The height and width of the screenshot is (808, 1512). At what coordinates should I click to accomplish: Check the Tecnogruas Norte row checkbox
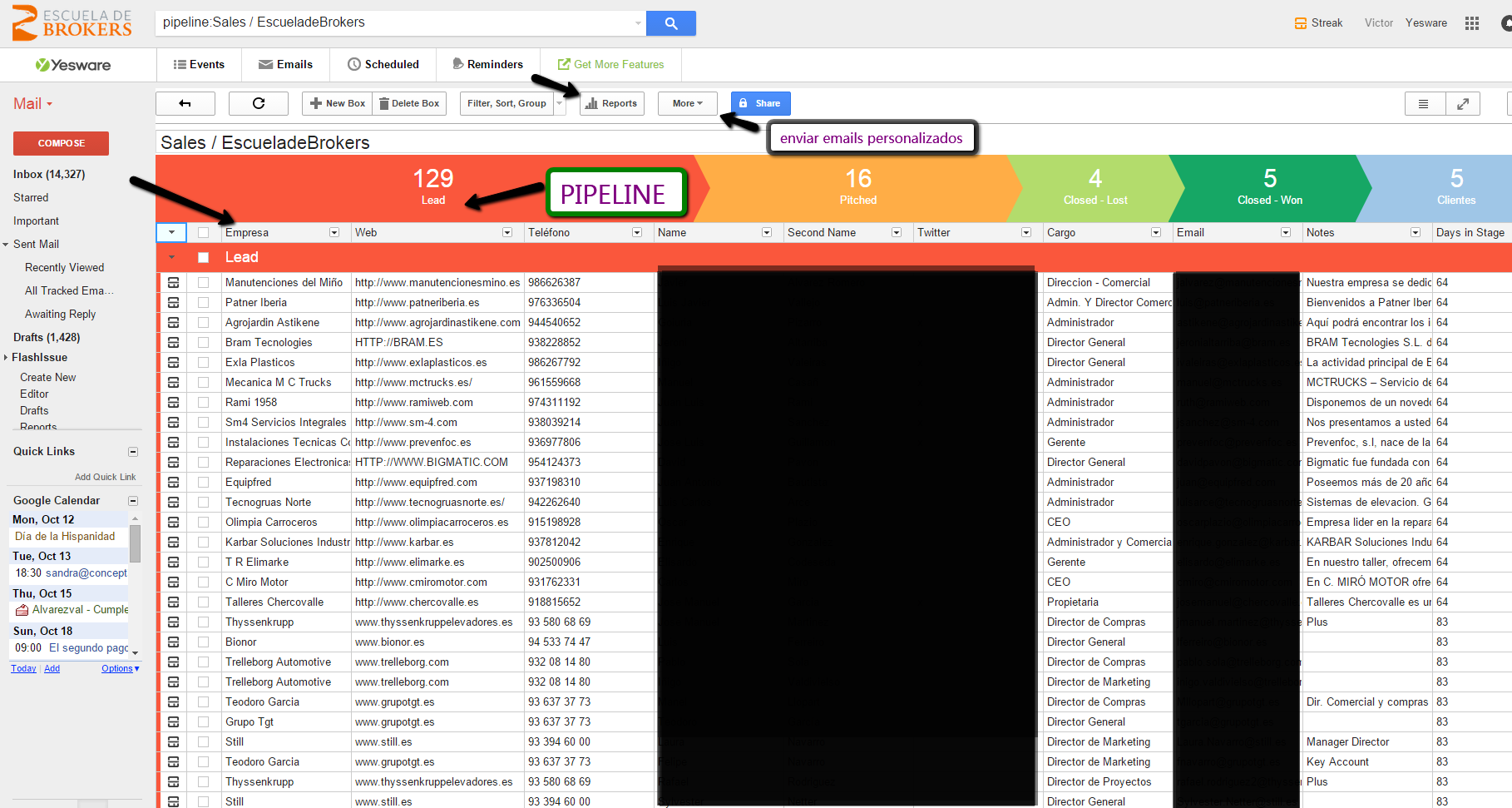[x=203, y=503]
